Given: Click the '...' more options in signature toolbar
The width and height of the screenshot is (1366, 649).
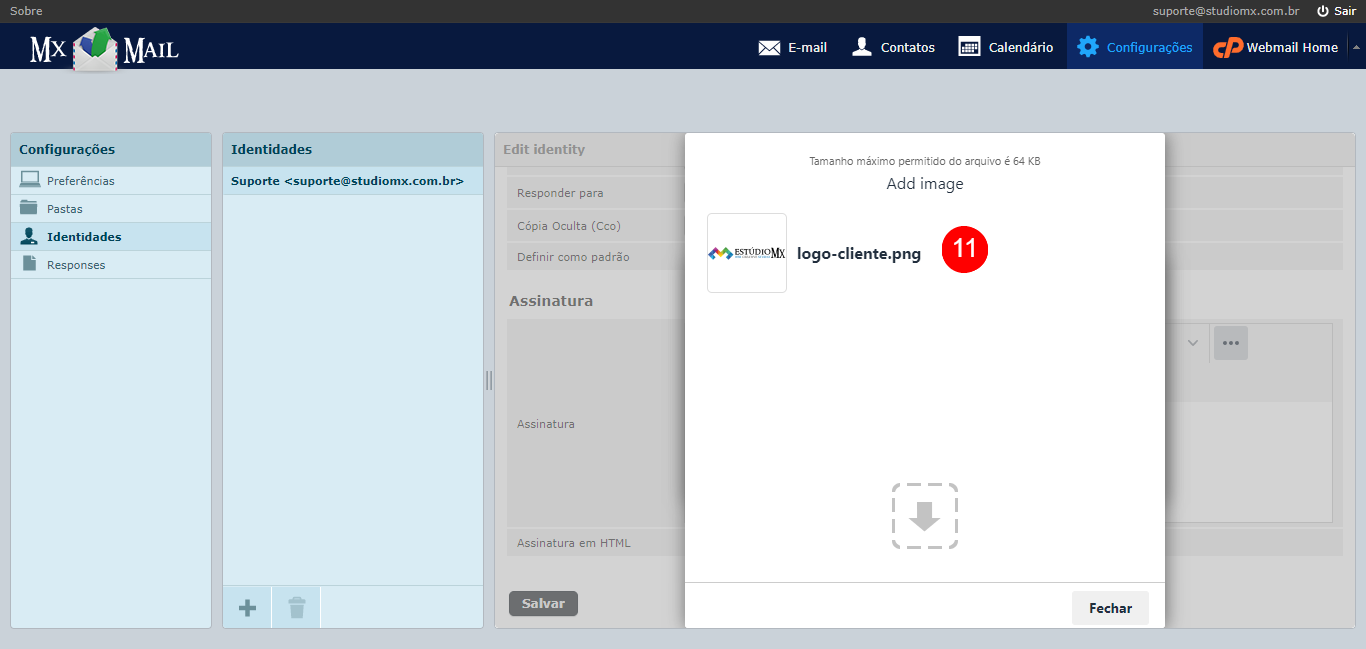Looking at the screenshot, I should point(1231,342).
